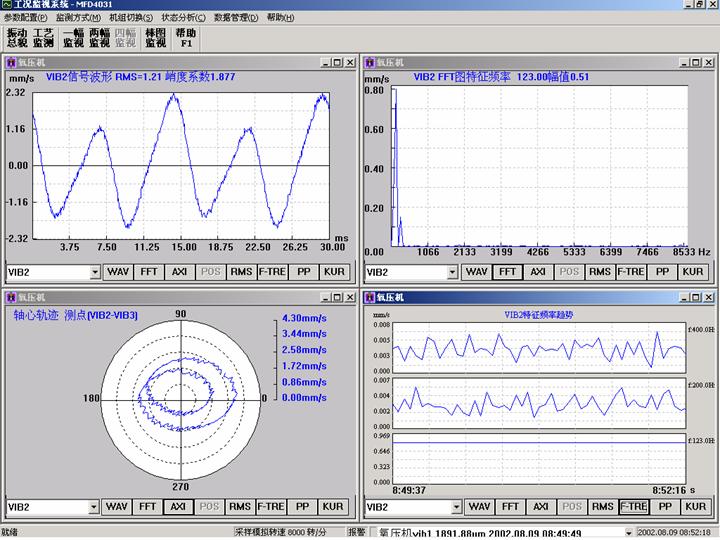Toggle the WAV mode in the waveform panel

coord(118,272)
